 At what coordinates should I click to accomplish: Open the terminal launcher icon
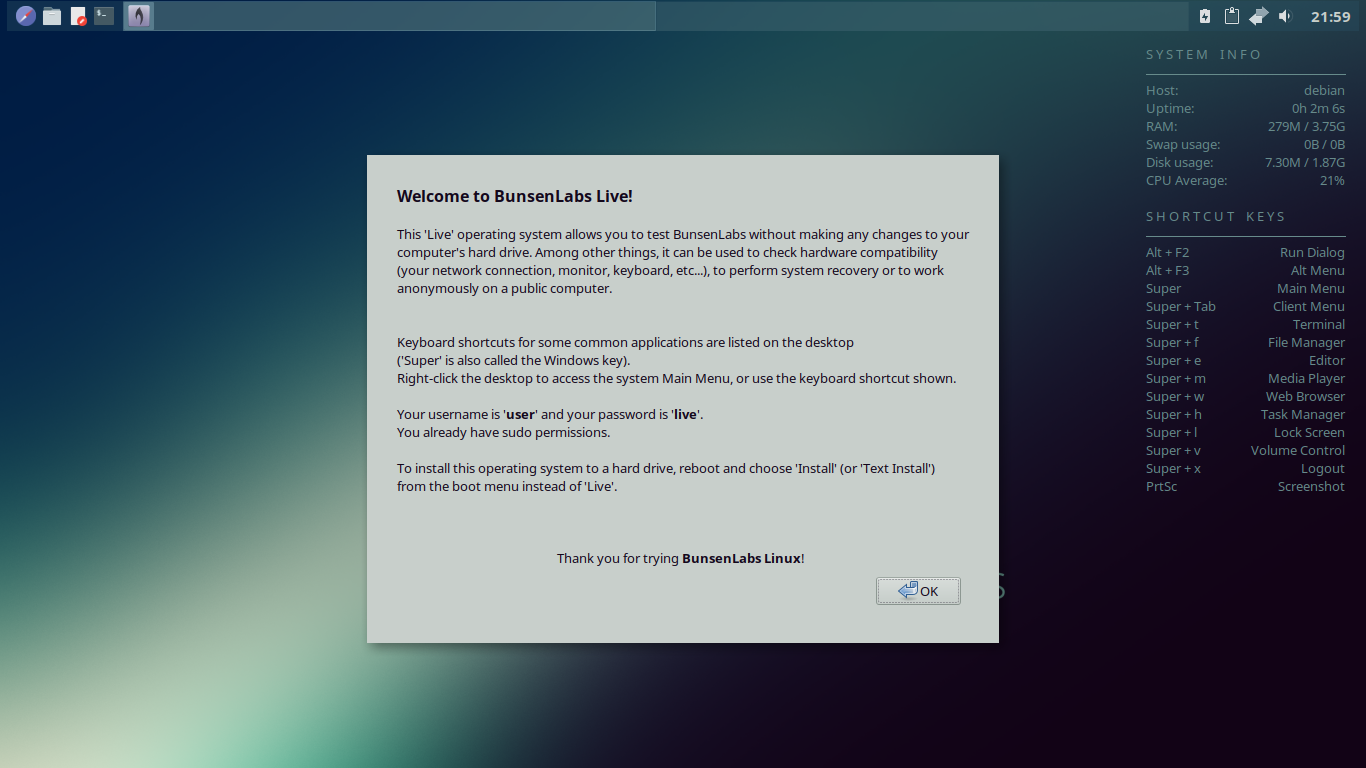click(104, 16)
